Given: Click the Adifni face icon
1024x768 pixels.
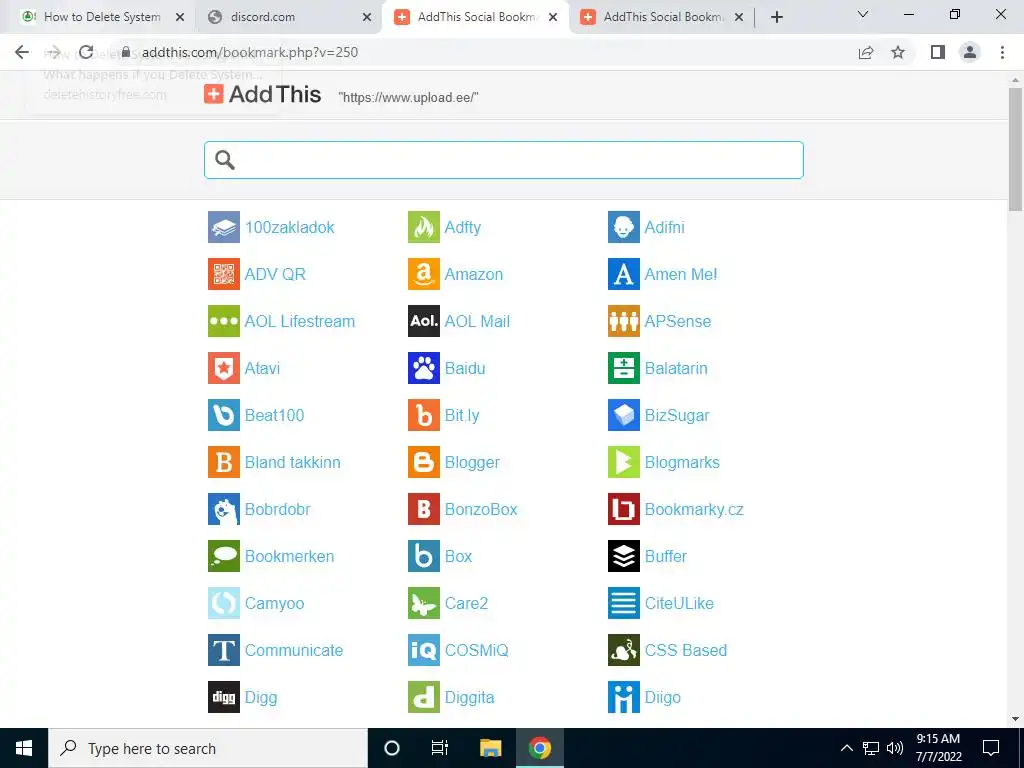Looking at the screenshot, I should [x=623, y=227].
